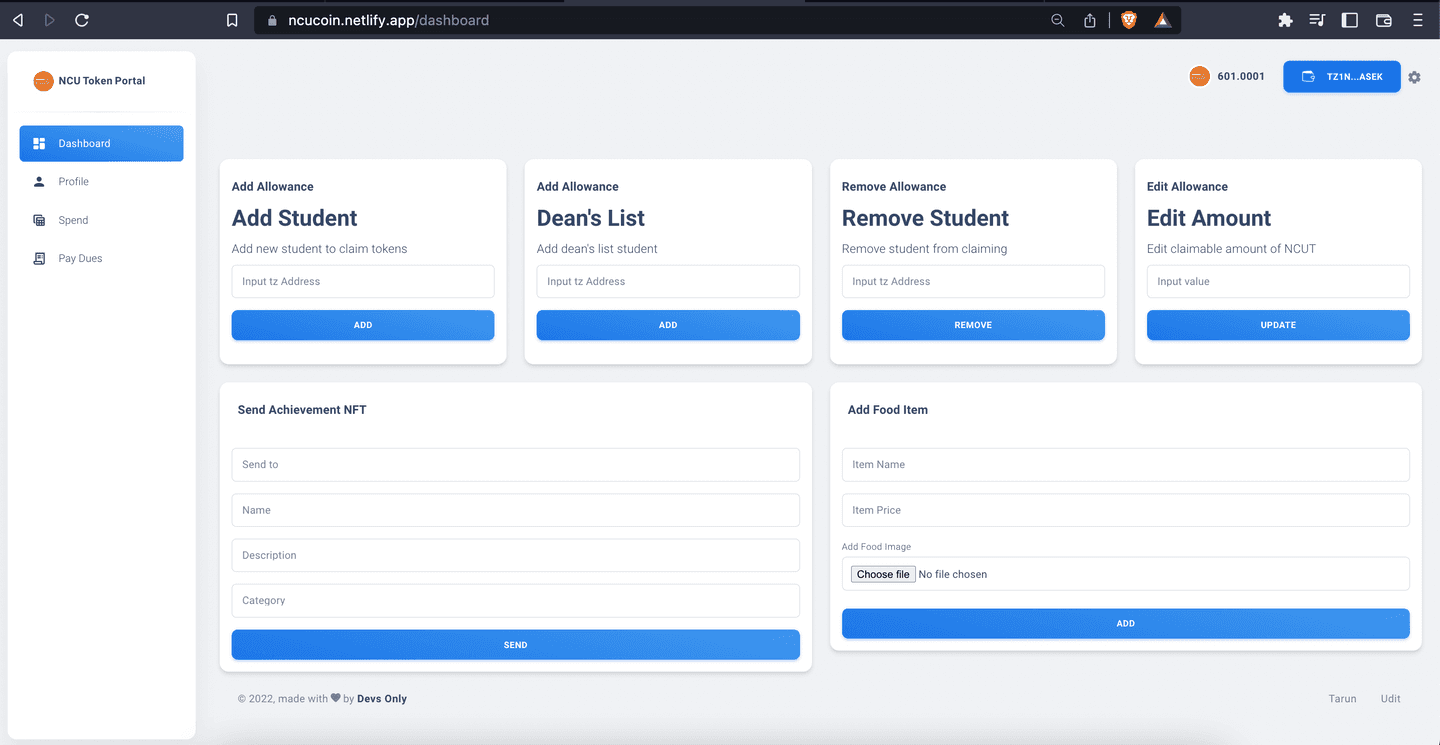The image size is (1440, 745).
Task: Open the extensions puzzle icon
Action: (x=1286, y=20)
